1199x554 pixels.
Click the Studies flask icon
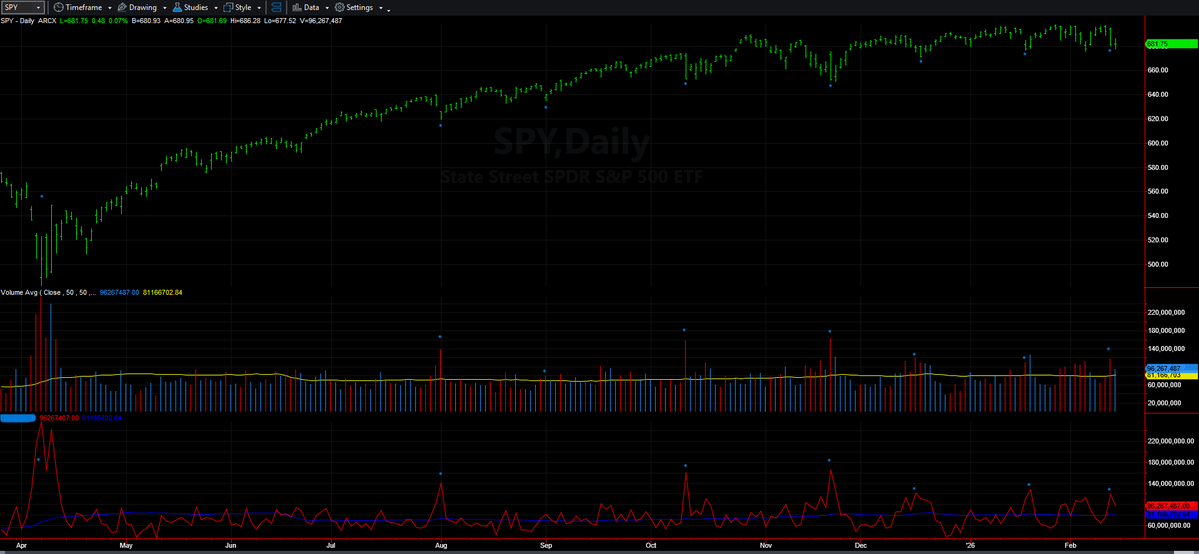(x=177, y=7)
